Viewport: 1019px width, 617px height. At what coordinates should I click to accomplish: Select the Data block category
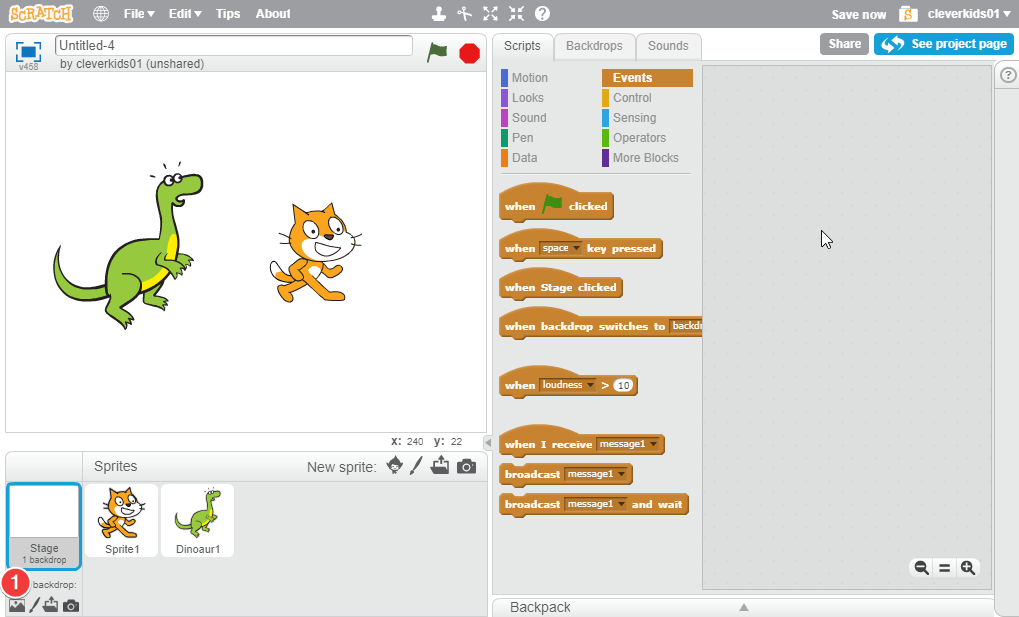(x=524, y=158)
